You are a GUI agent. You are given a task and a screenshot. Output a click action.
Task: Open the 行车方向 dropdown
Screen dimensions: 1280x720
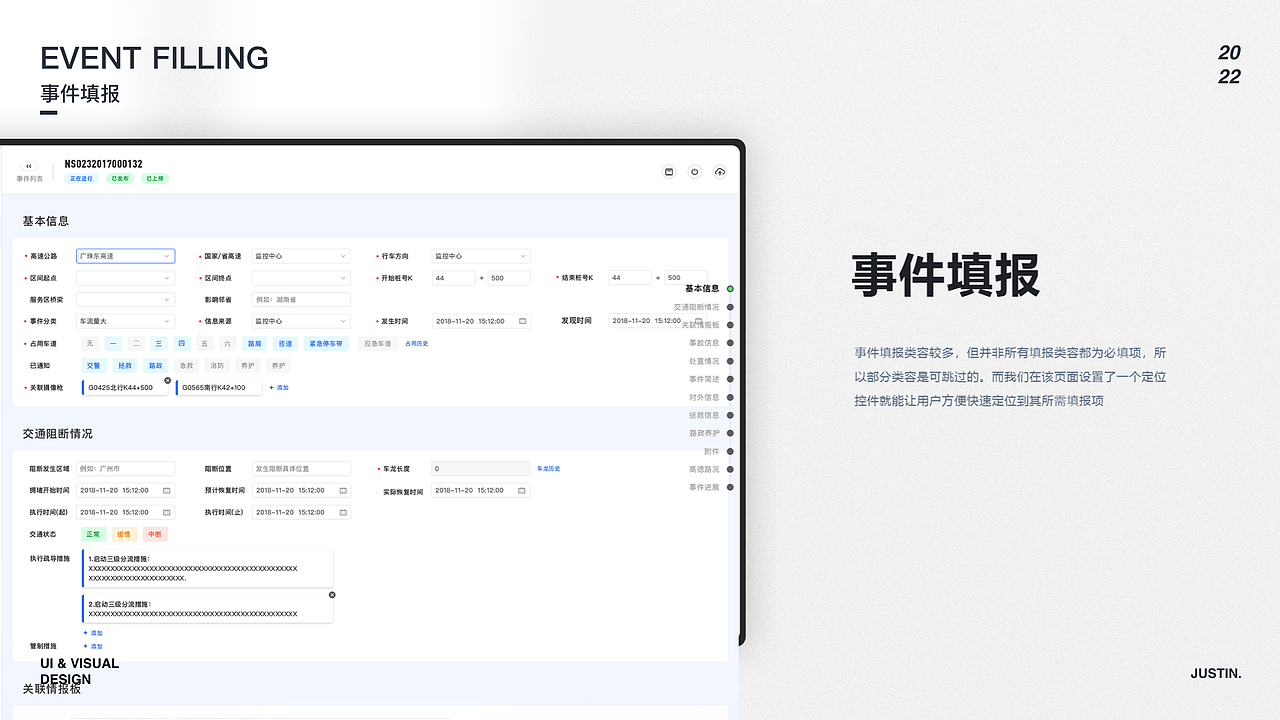[480, 256]
